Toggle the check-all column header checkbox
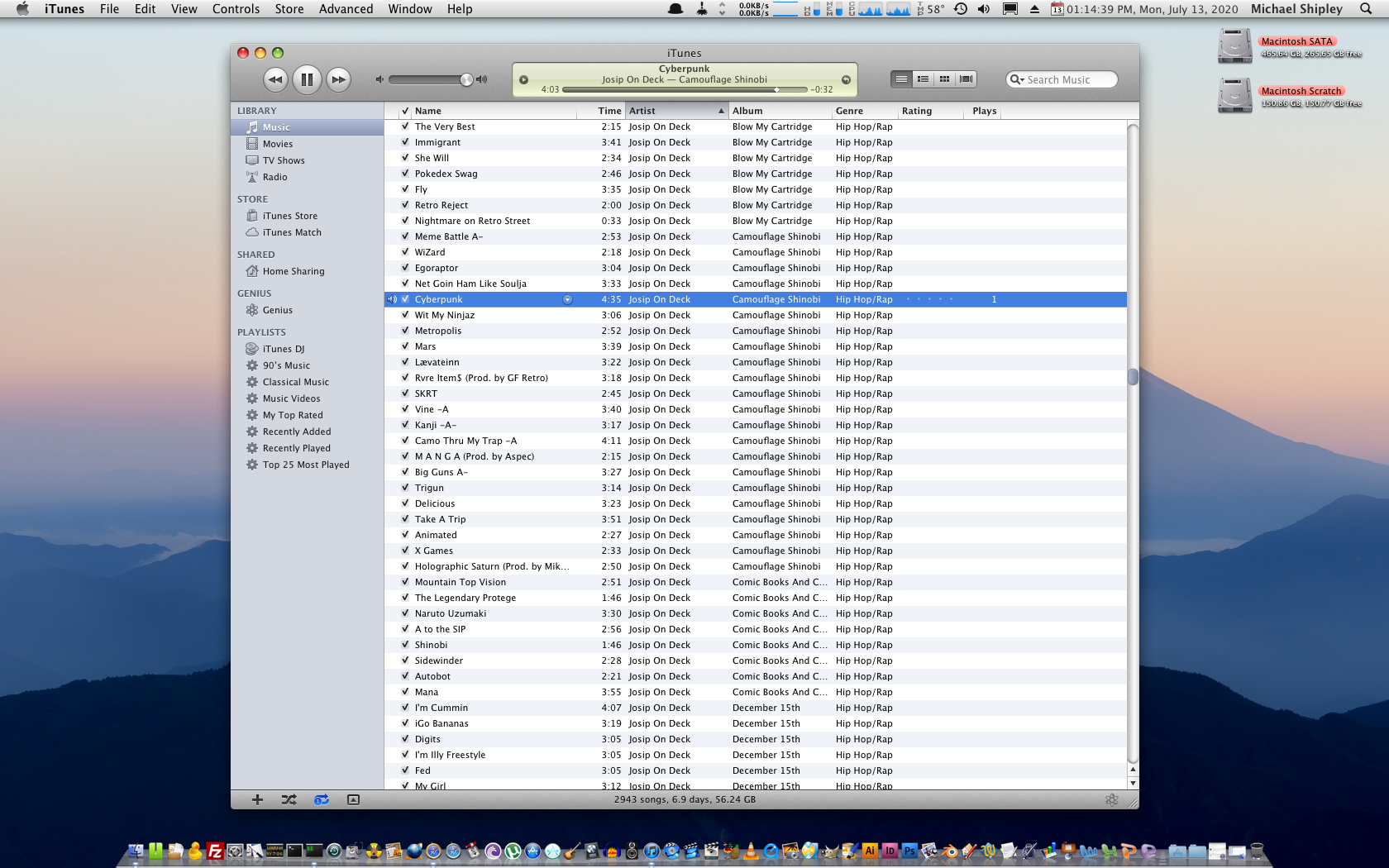Screen dimensions: 1389x868 pyautogui.click(x=405, y=111)
